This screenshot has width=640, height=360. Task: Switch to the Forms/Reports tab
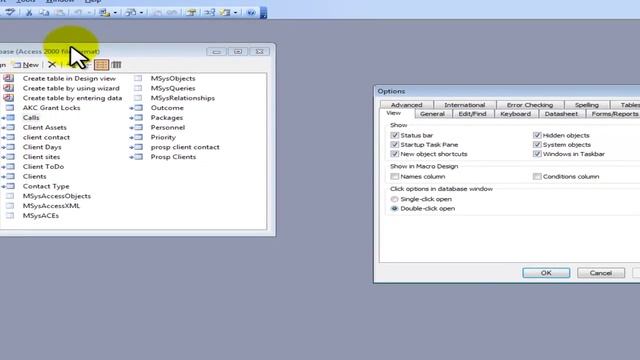point(615,114)
